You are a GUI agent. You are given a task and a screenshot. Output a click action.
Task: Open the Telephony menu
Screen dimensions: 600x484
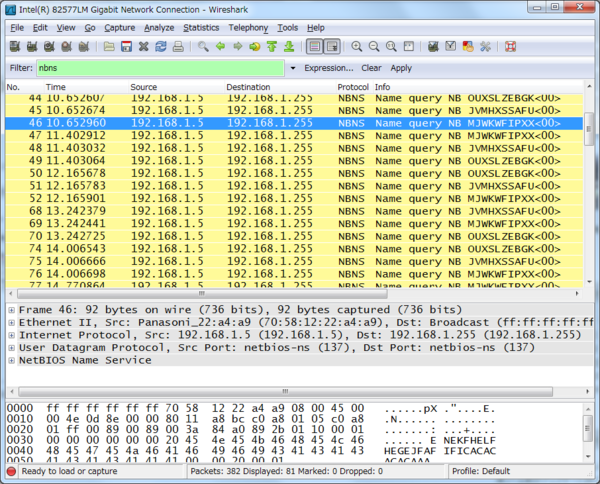248,28
